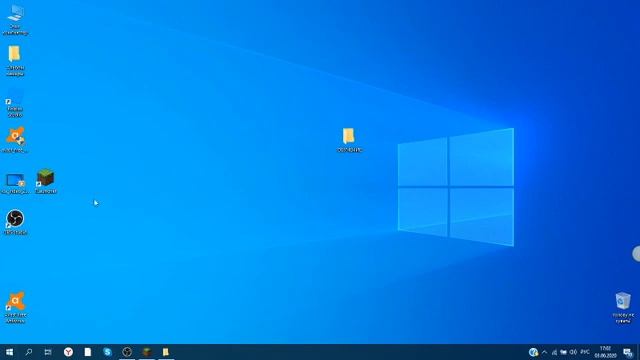Click the Show desktop sliver beside the Action Center icon

(x=638, y=352)
